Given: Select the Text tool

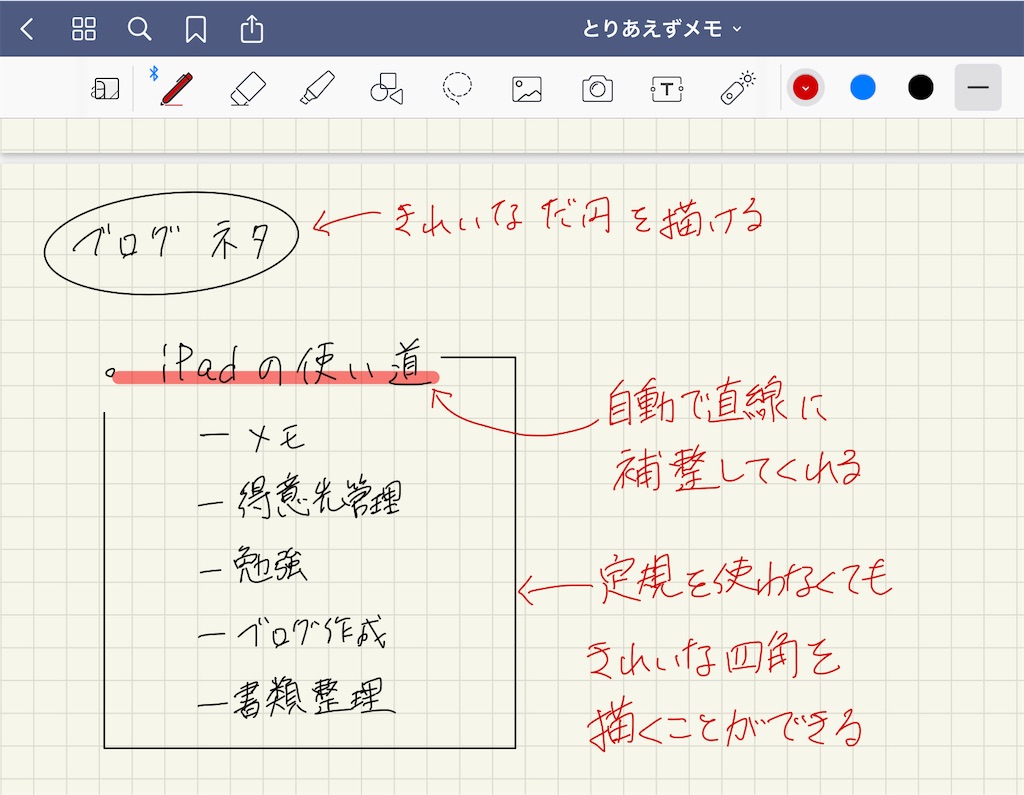Looking at the screenshot, I should tap(667, 88).
